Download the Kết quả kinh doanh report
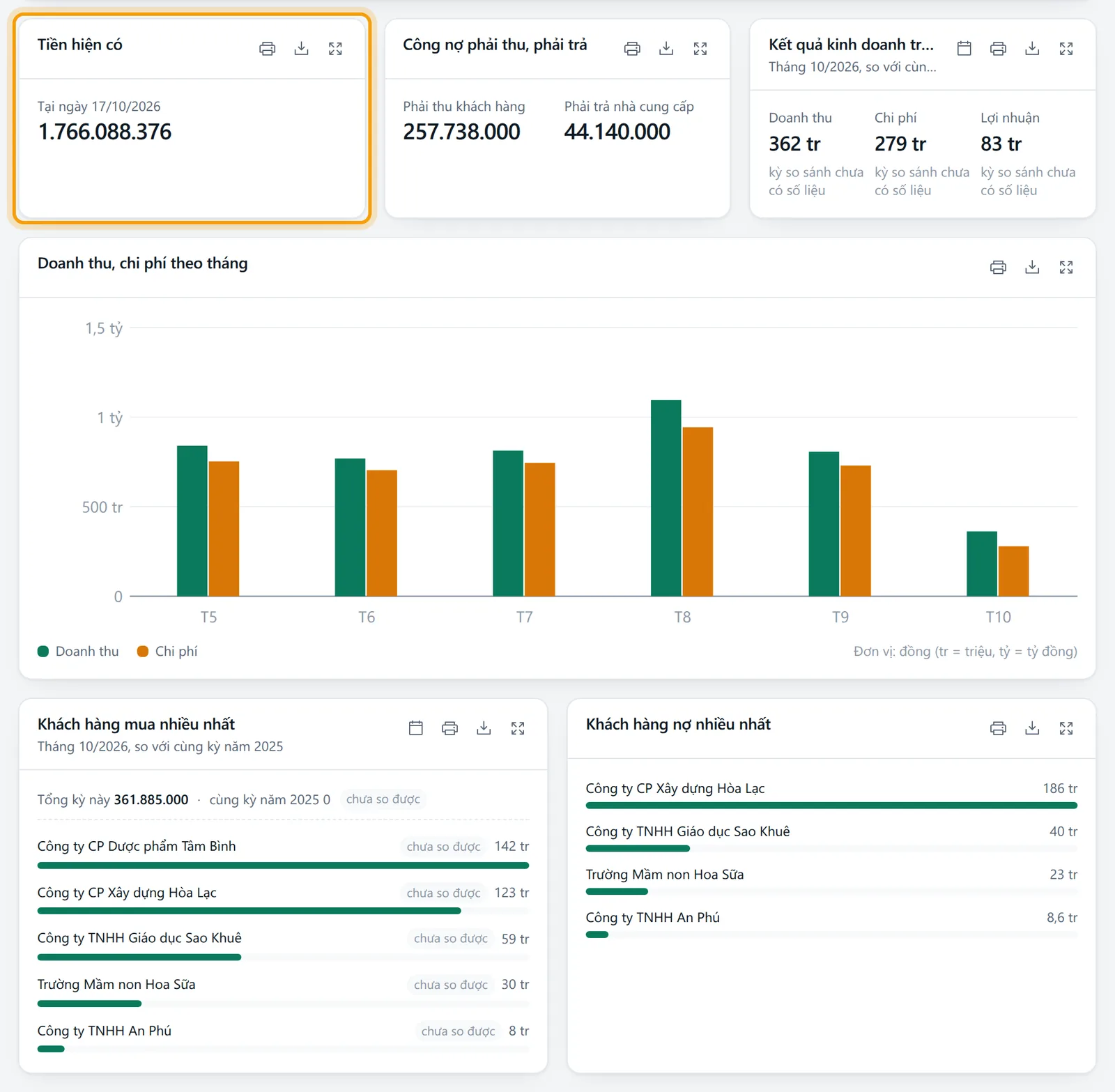Image resolution: width=1115 pixels, height=1092 pixels. coord(1032,49)
